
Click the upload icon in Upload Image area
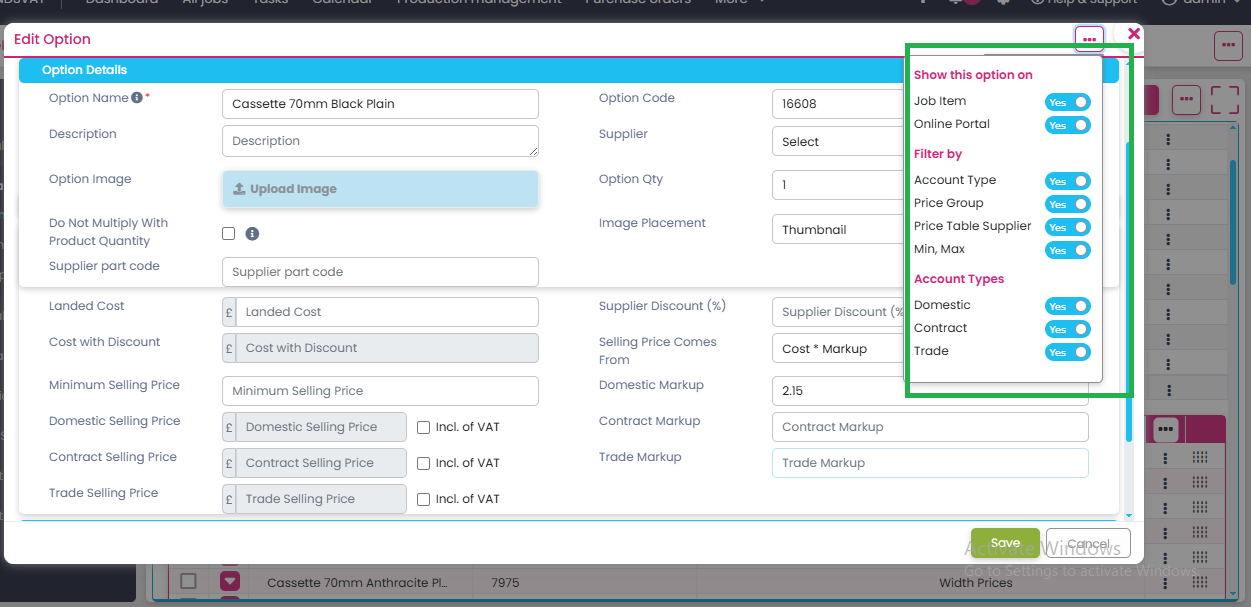239,189
